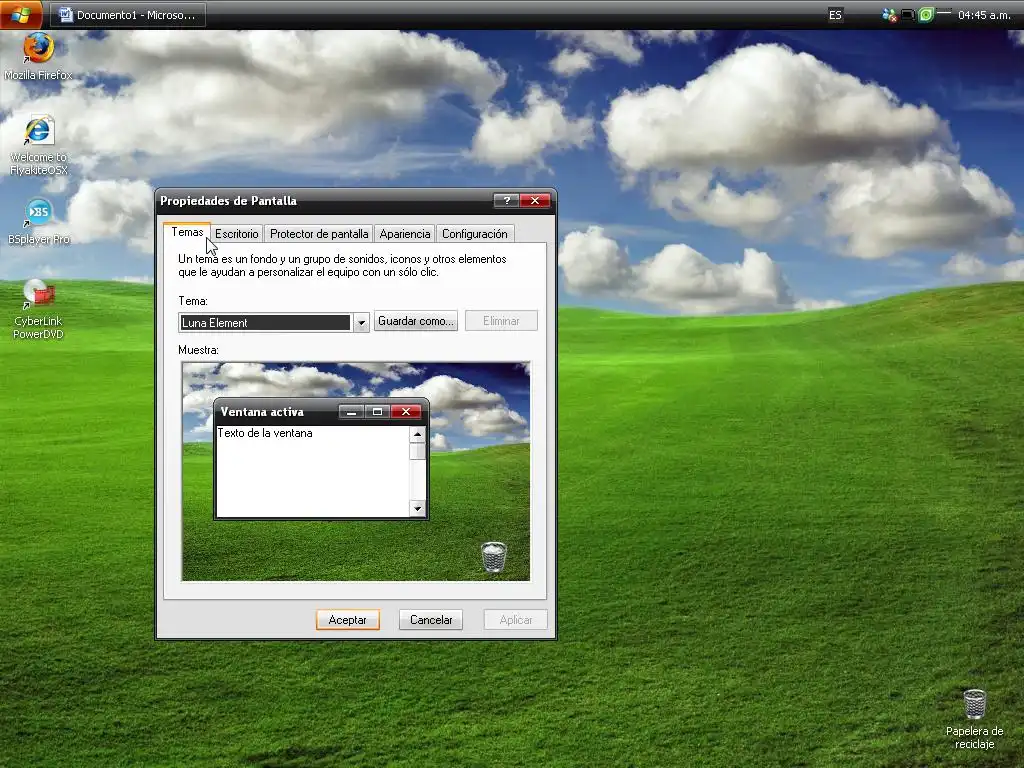Click the monitor icon in system tray
Screen dimensions: 1024x768
(x=907, y=14)
